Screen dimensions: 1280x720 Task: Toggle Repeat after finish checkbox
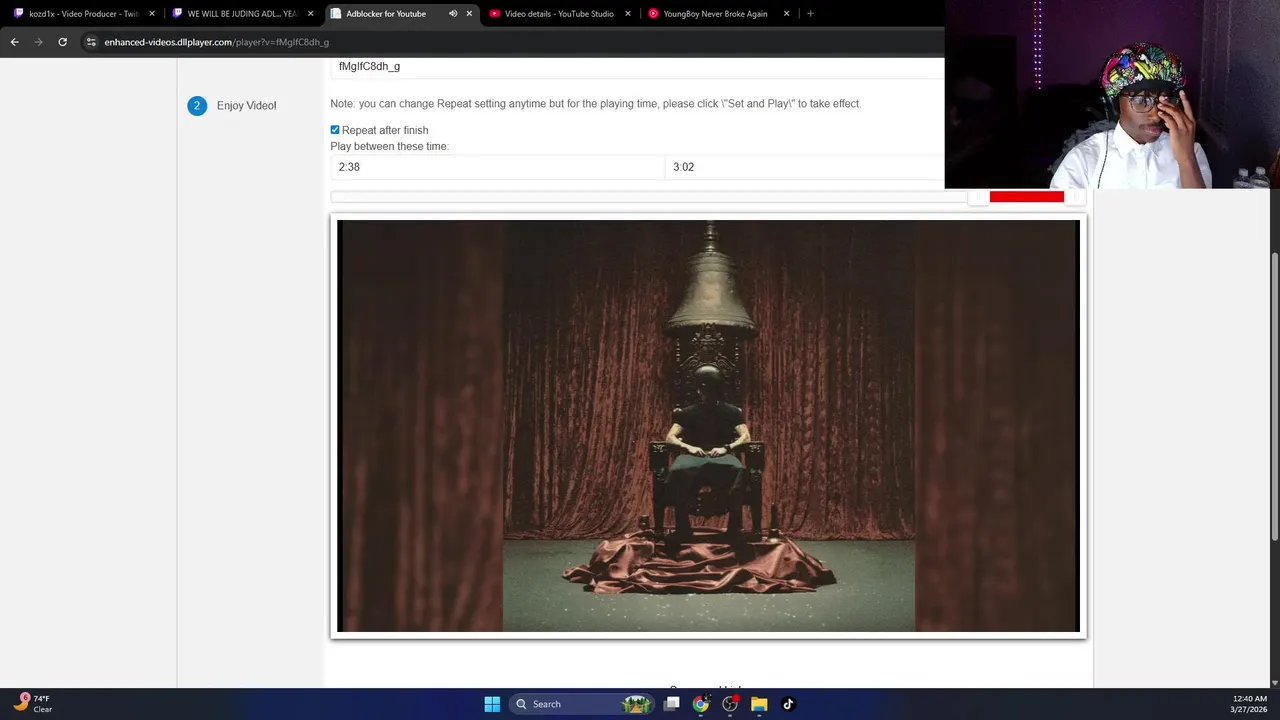click(x=335, y=130)
